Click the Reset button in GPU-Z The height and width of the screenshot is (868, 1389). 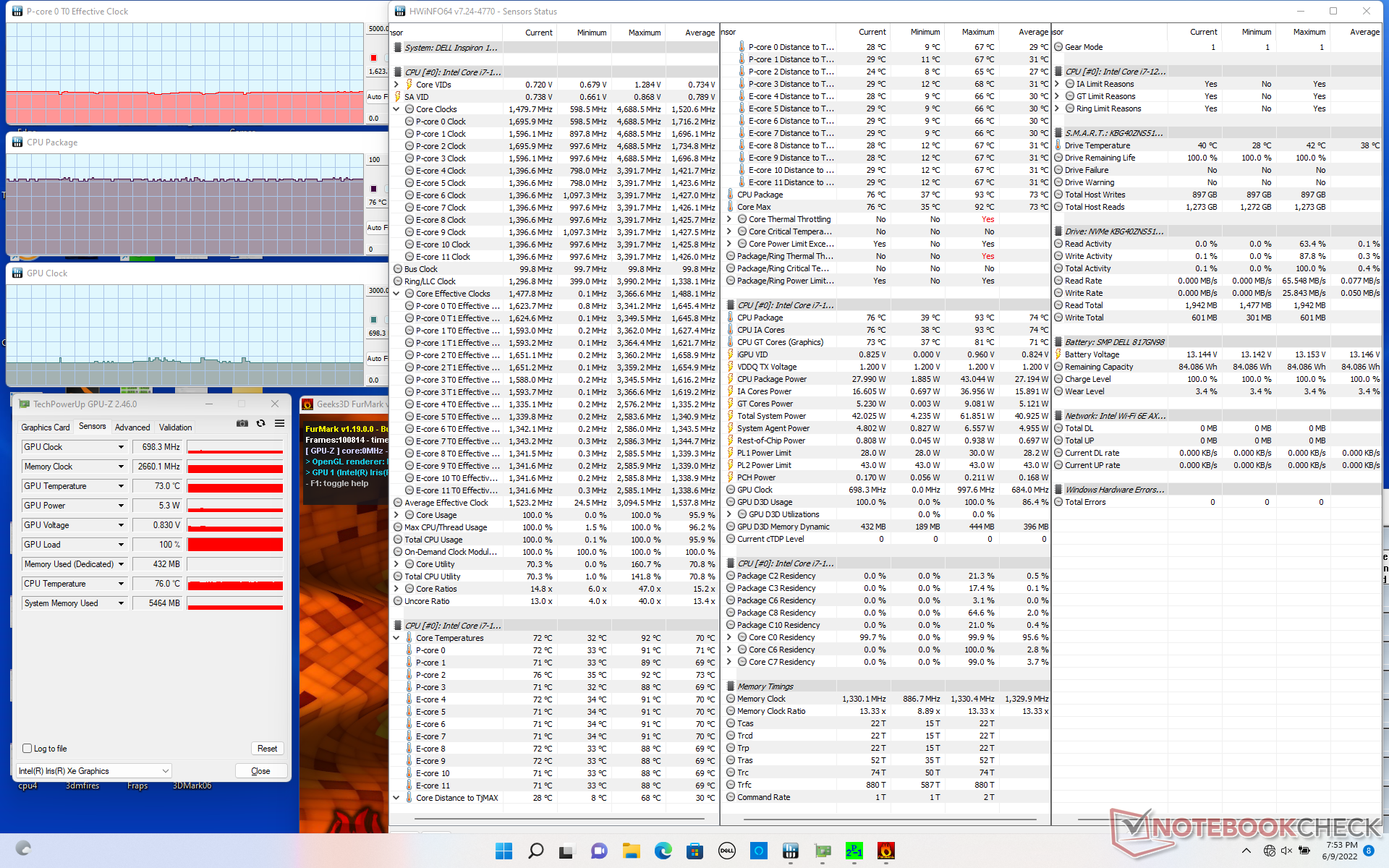[267, 749]
